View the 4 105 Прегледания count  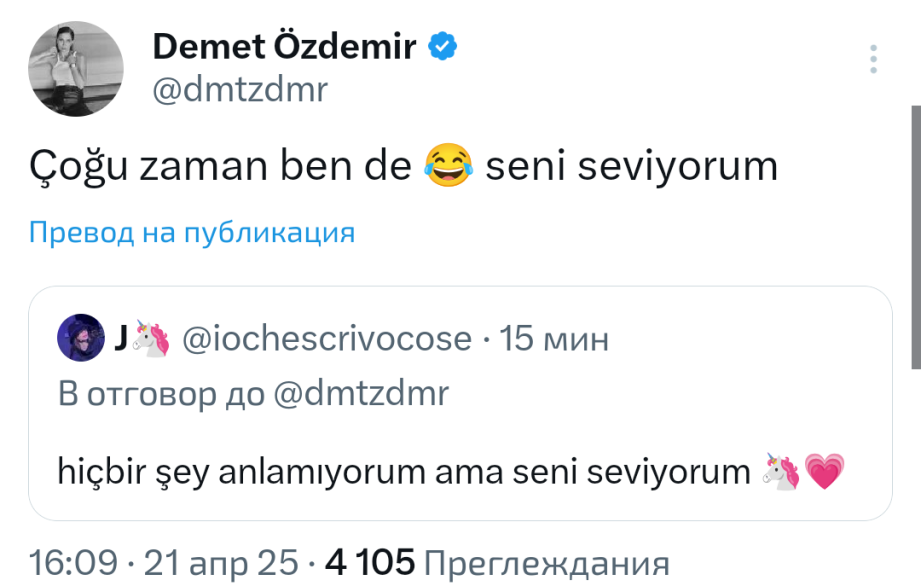click(x=497, y=563)
